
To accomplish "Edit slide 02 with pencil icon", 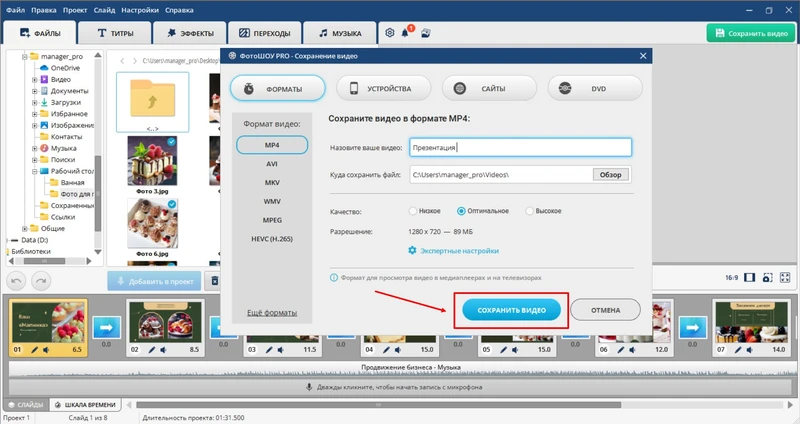I will [152, 350].
